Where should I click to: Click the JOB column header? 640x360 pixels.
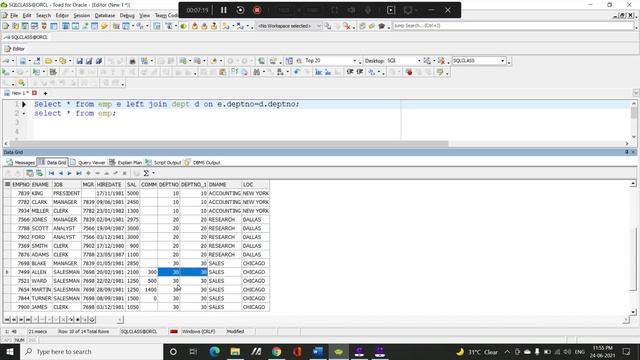pos(67,184)
